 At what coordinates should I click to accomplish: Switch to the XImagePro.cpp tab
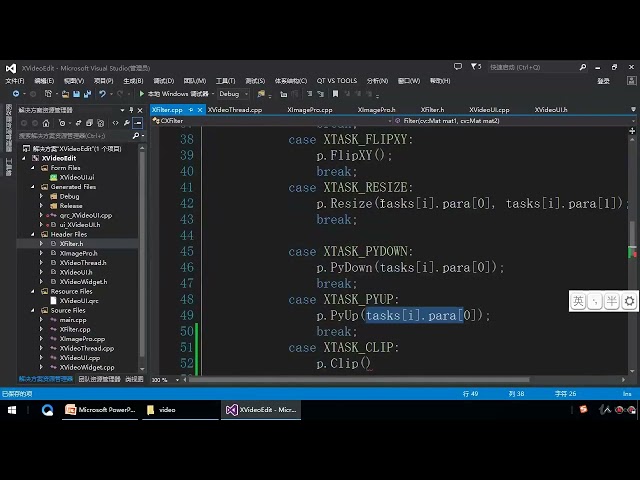point(310,110)
